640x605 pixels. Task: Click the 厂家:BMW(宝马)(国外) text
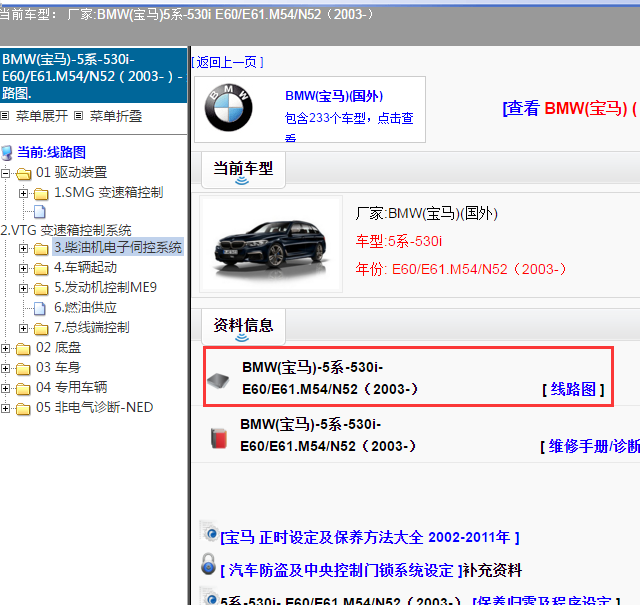(427, 214)
